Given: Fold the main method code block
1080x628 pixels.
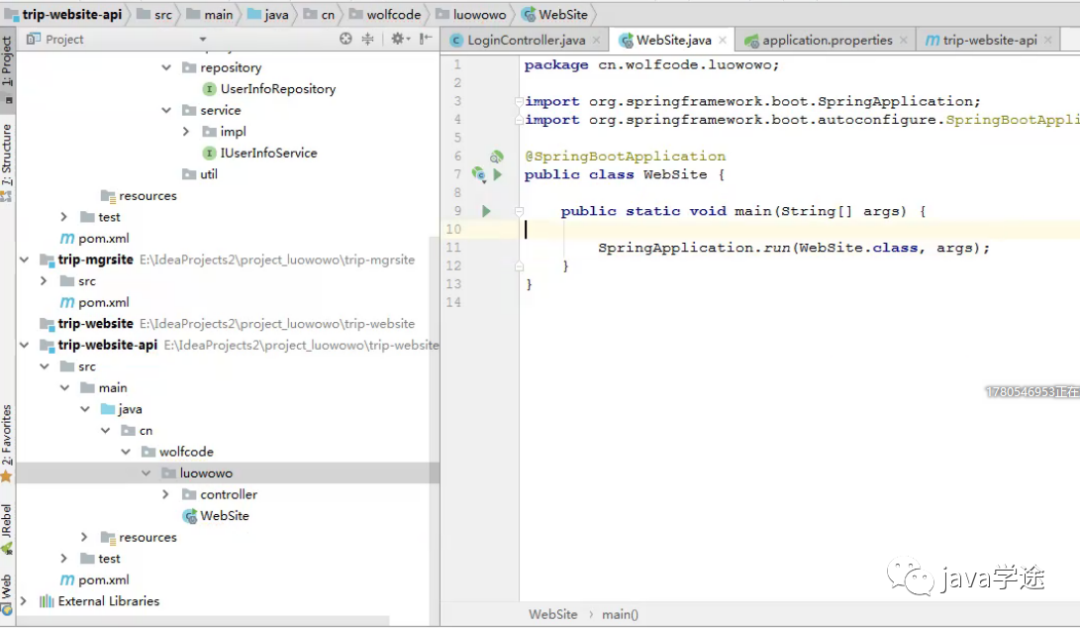Looking at the screenshot, I should pyautogui.click(x=520, y=211).
